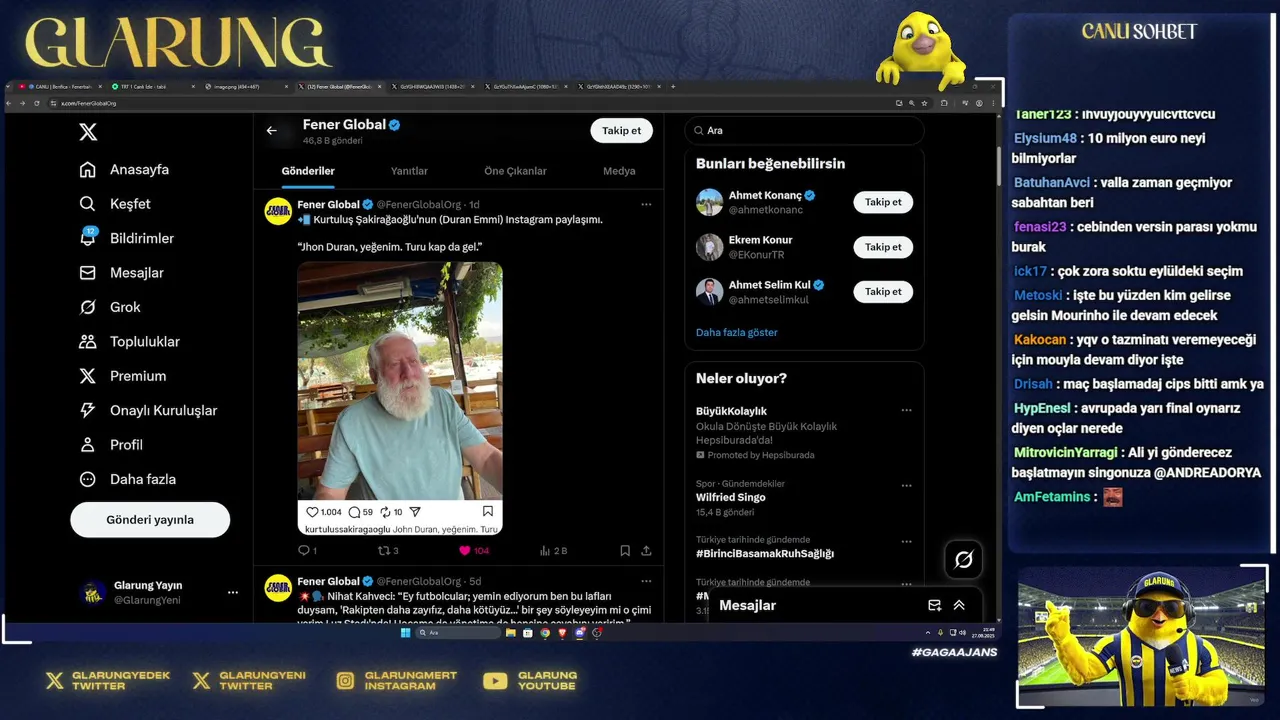Open the Wilfried Singo trend
Image resolution: width=1280 pixels, height=720 pixels.
tap(731, 497)
